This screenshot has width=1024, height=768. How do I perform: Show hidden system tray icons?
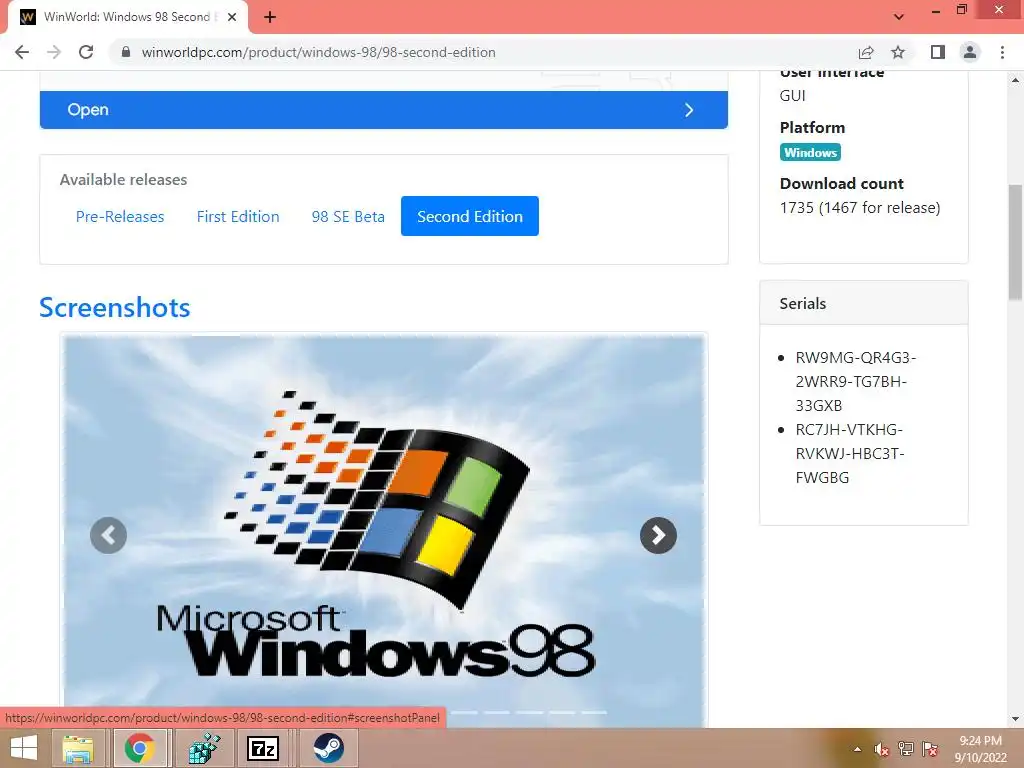pos(857,749)
